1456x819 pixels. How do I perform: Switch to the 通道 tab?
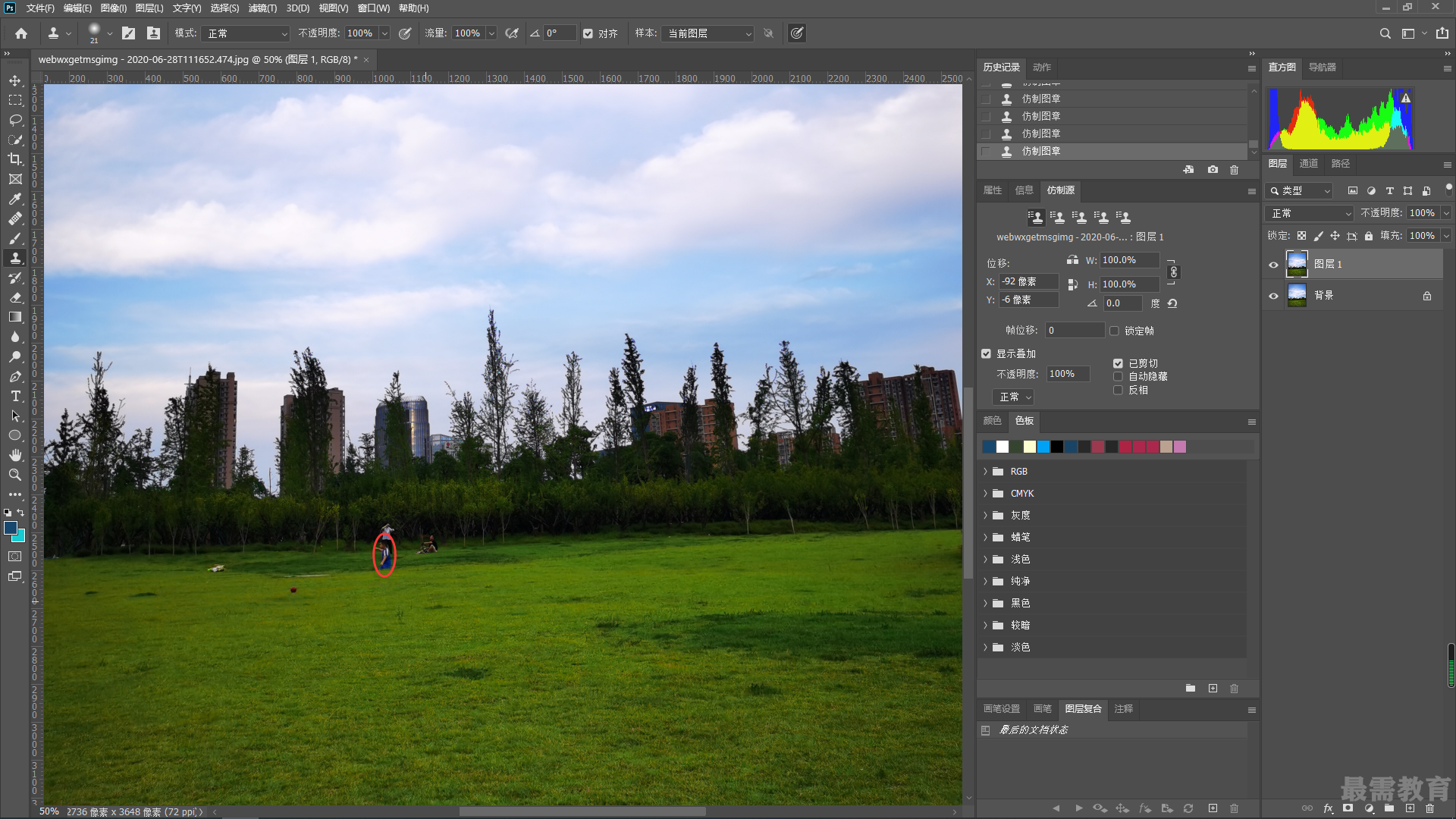pyautogui.click(x=1309, y=164)
